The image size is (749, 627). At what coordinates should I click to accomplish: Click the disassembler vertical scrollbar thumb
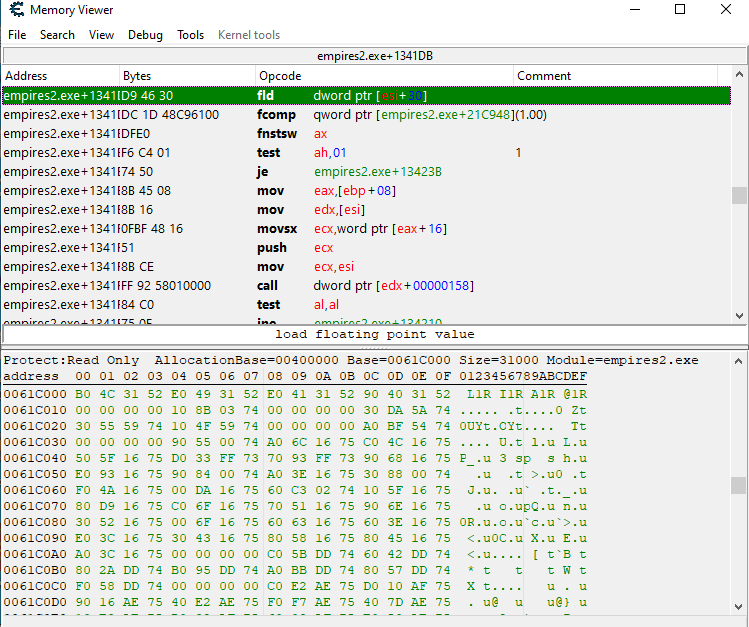(739, 195)
